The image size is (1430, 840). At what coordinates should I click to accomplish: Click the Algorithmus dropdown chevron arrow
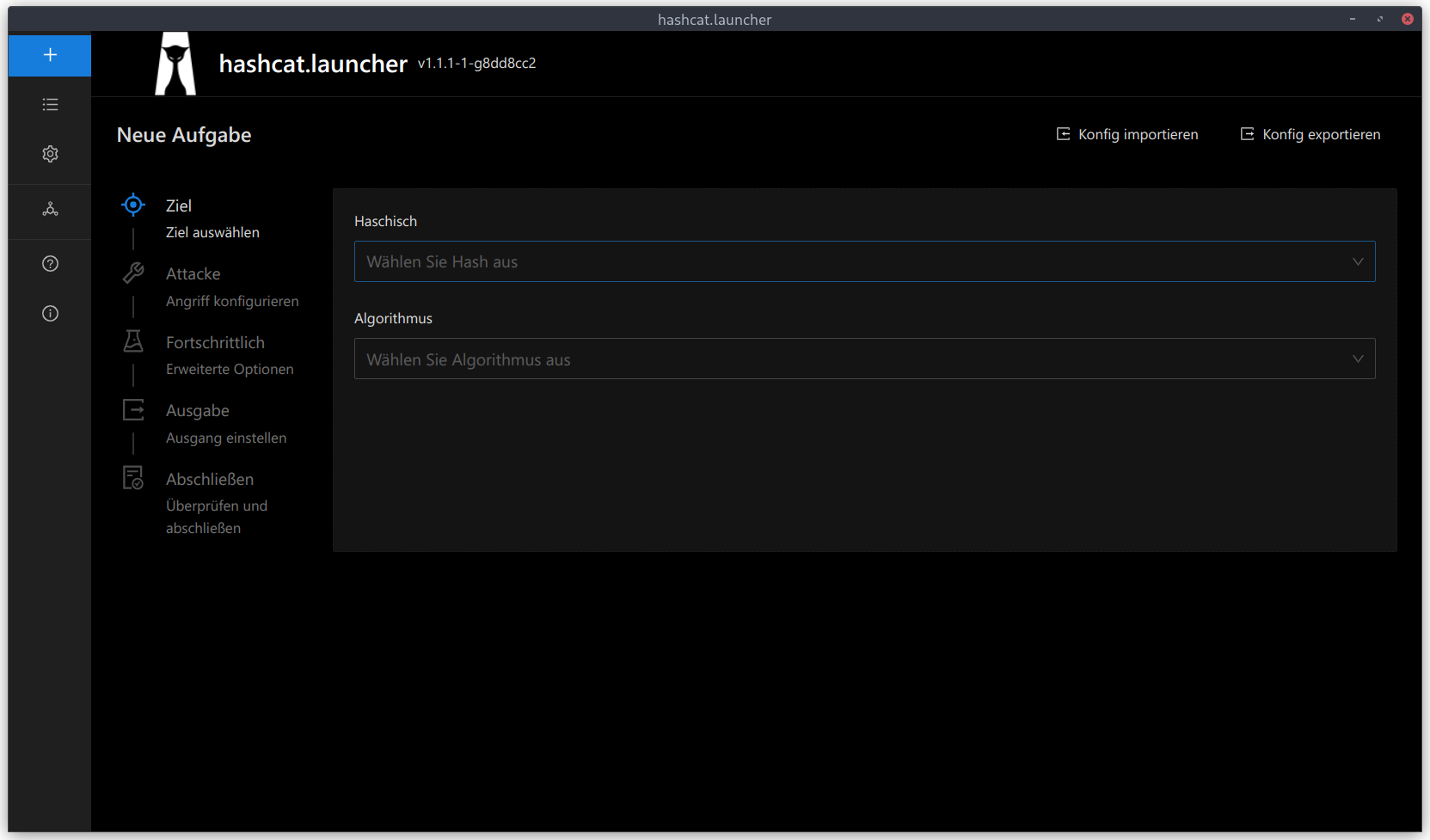pos(1358,359)
